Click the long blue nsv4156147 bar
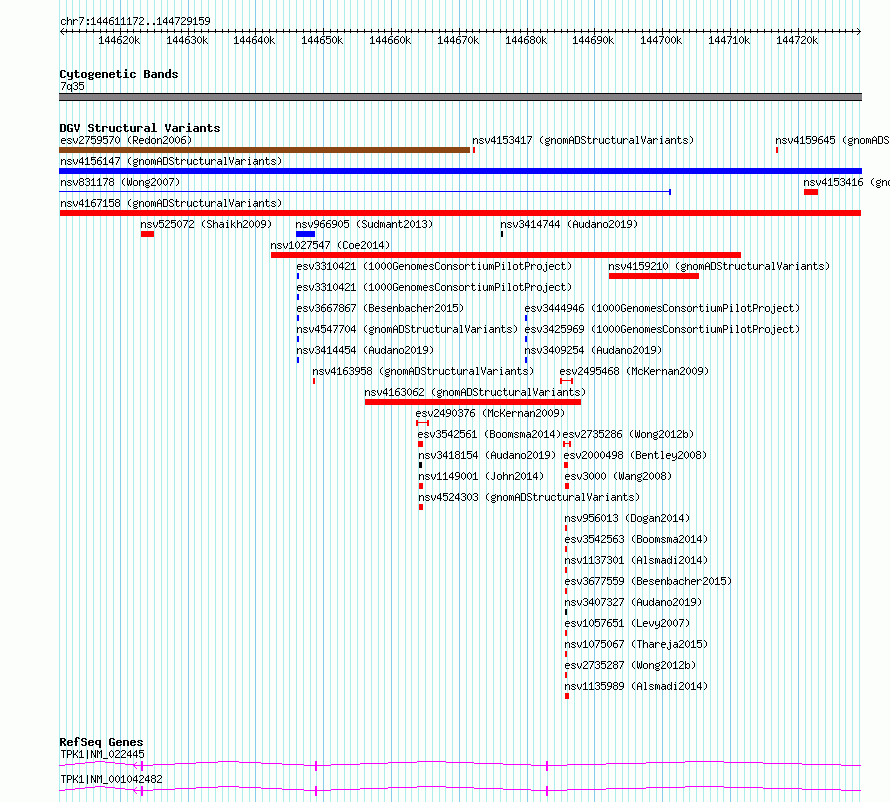This screenshot has width=890, height=802. [x=460, y=171]
